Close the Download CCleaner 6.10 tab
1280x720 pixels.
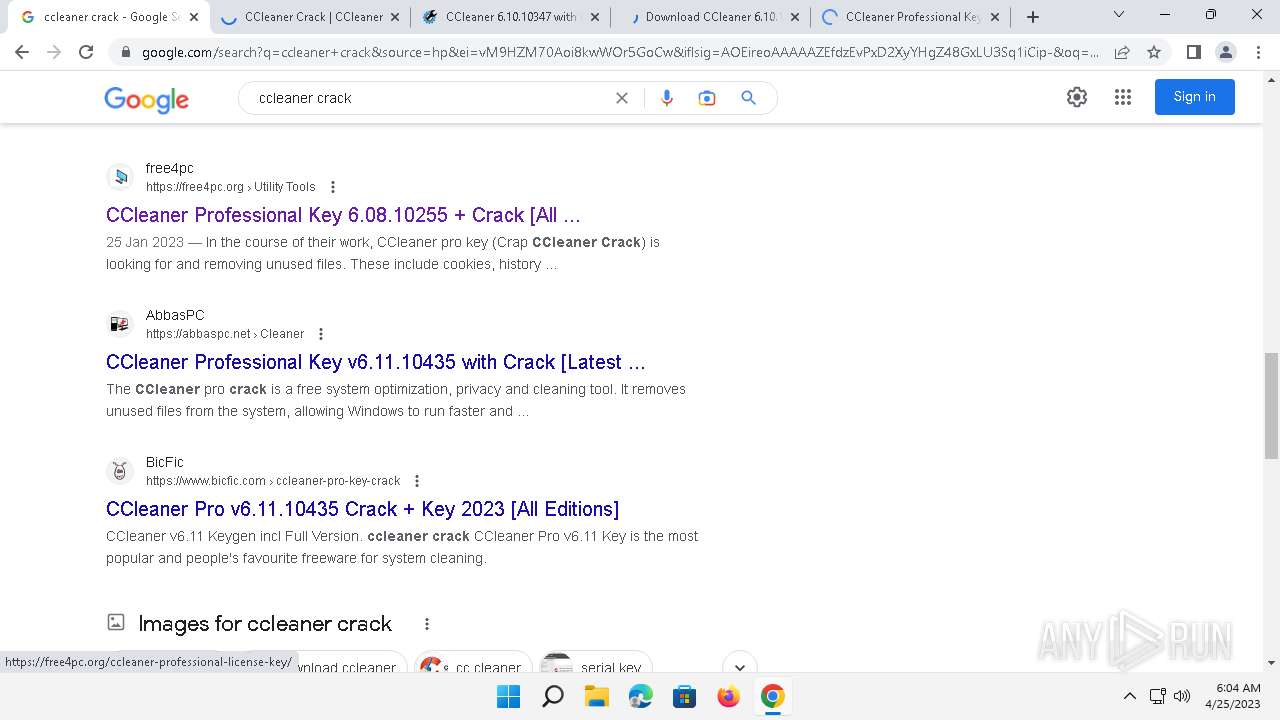tap(795, 17)
